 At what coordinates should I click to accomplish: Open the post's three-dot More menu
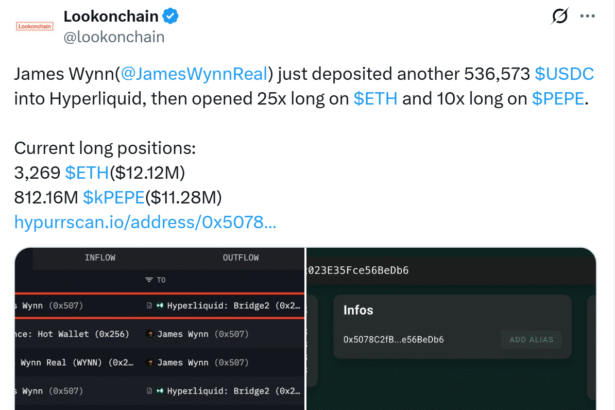593,17
